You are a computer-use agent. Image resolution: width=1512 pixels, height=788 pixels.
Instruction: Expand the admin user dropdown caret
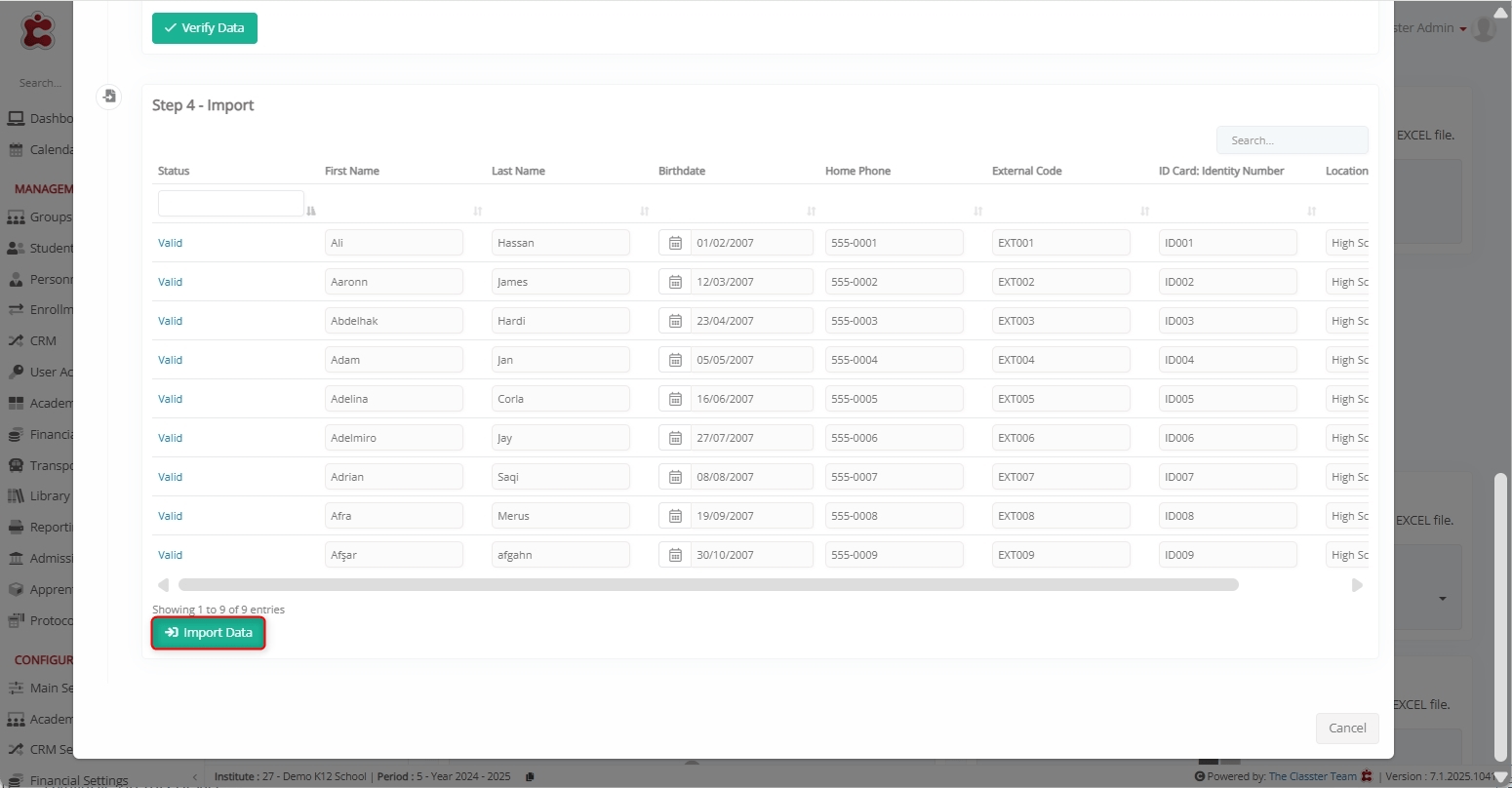pyautogui.click(x=1463, y=29)
